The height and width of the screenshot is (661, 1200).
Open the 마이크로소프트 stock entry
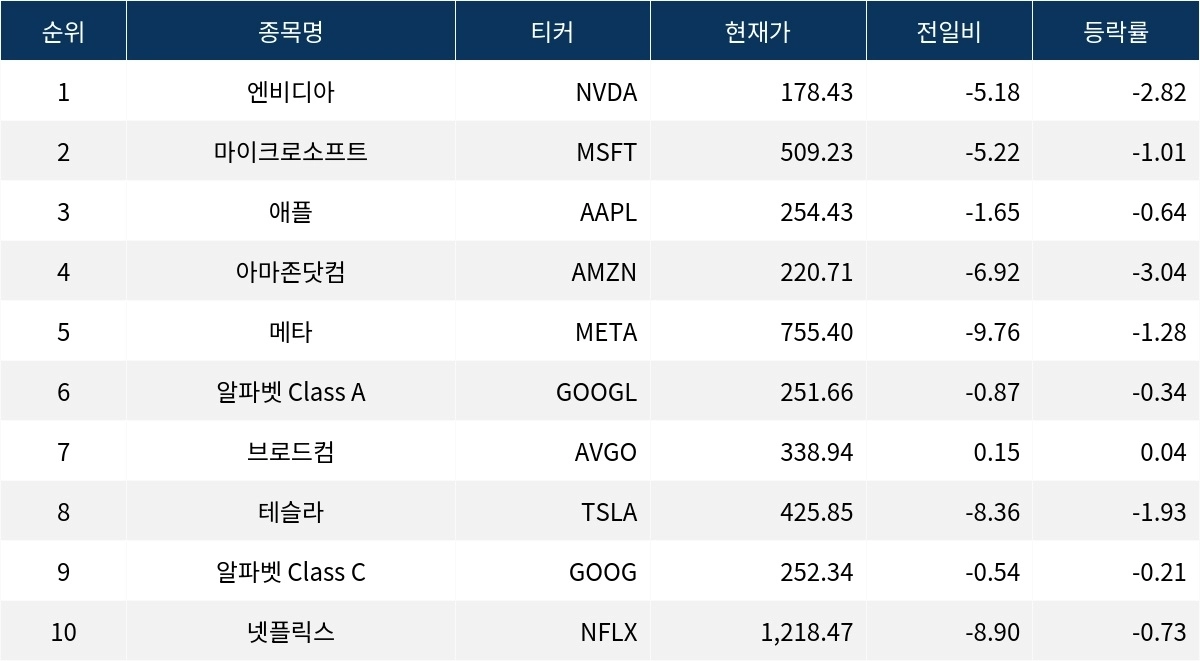290,152
